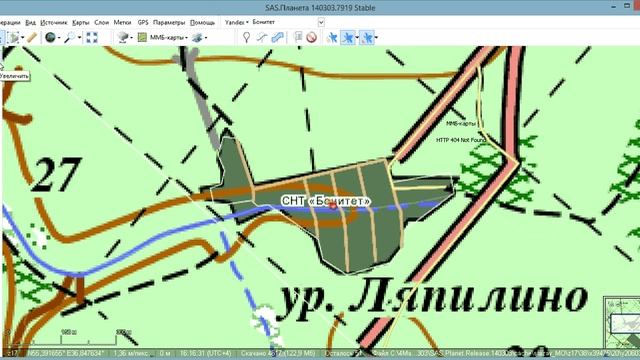Select the selection operations tool icon
The width and height of the screenshot is (640, 360).
point(13,38)
